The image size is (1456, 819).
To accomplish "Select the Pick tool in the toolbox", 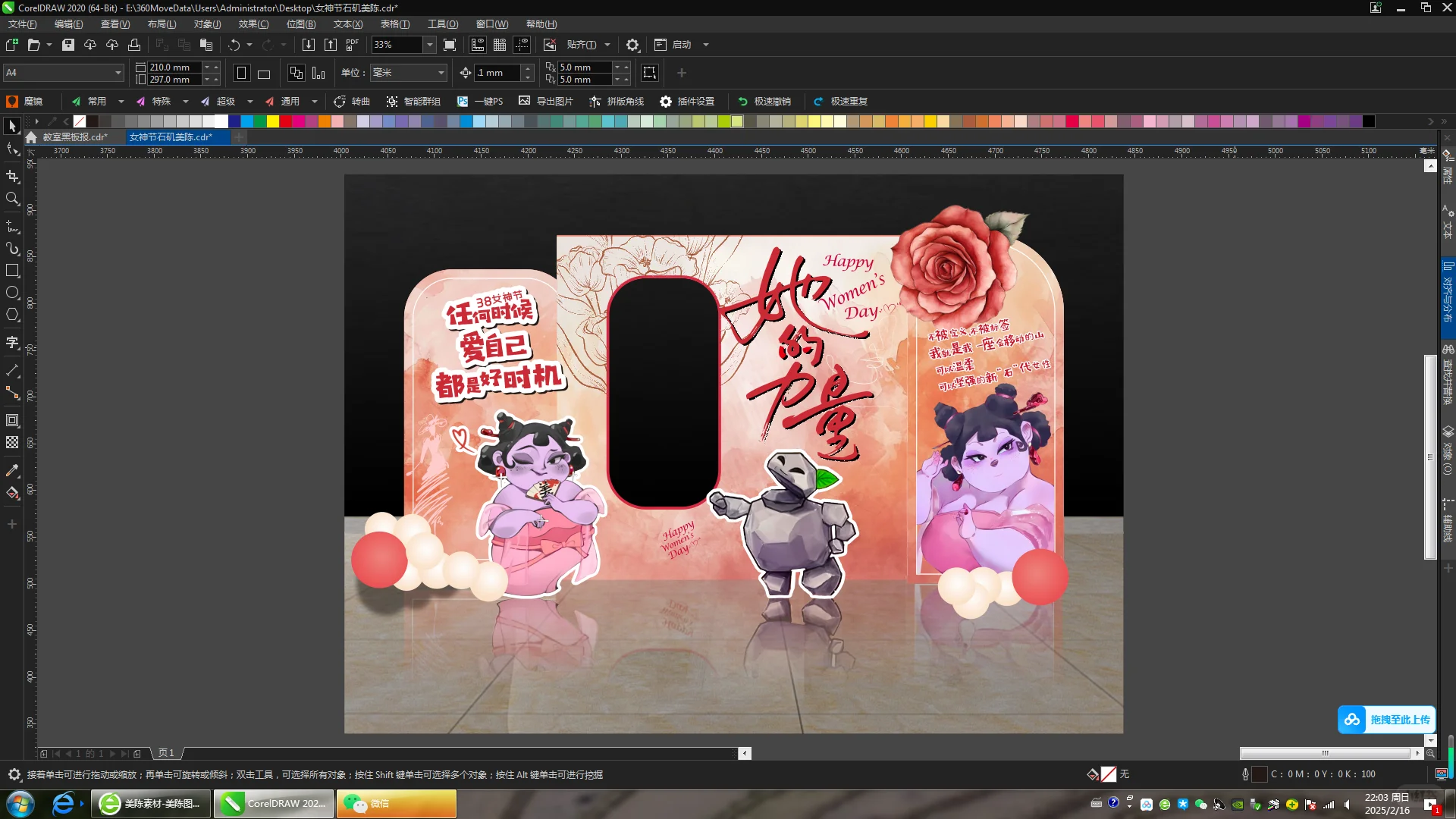I will point(12,126).
